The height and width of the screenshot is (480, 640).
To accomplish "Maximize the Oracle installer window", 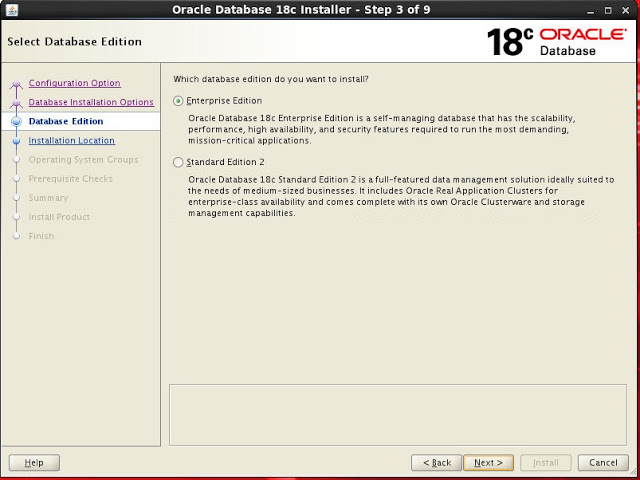I will (608, 10).
